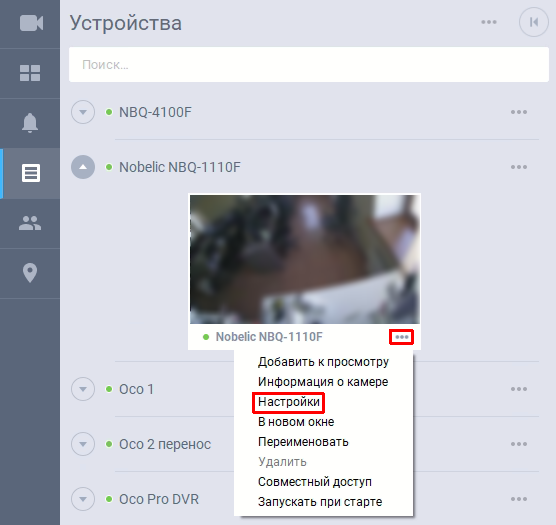Select Переименовать menu item
Viewport: 556px width, 525px height.
point(303,442)
